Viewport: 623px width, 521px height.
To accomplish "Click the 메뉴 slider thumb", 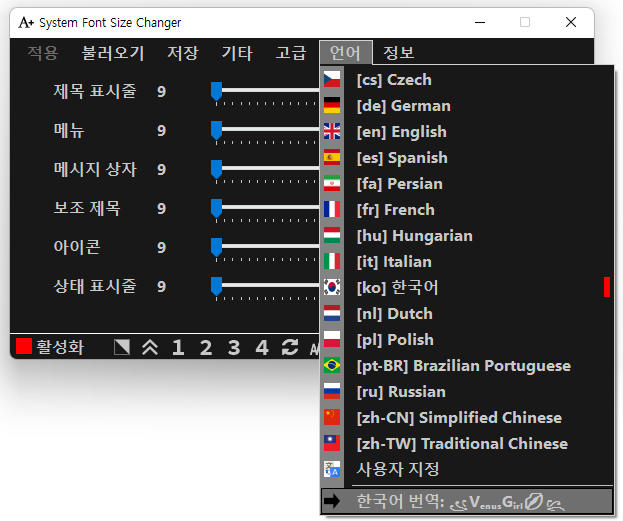I will 217,130.
